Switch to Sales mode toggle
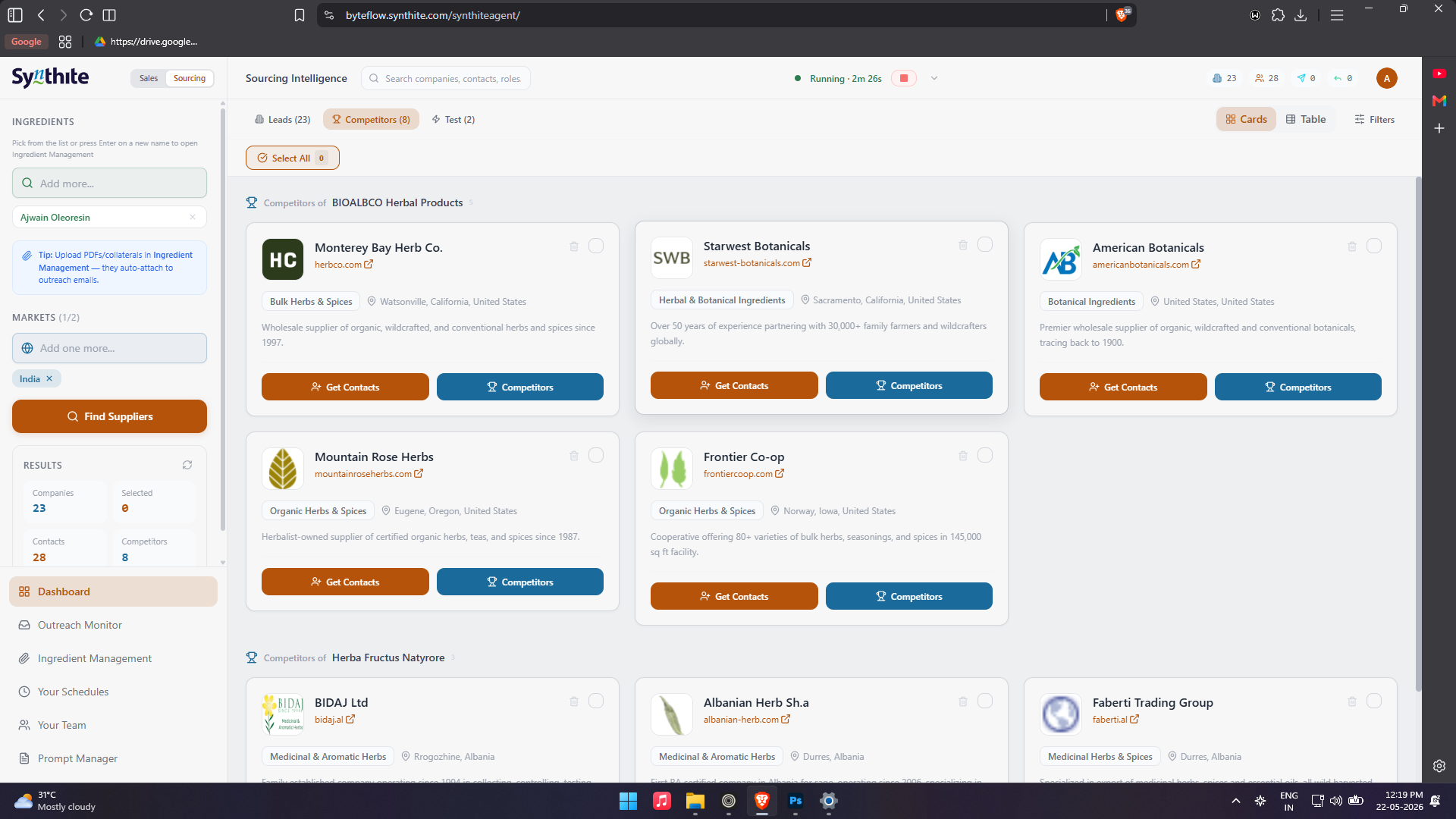Viewport: 1456px width, 819px height. (149, 78)
